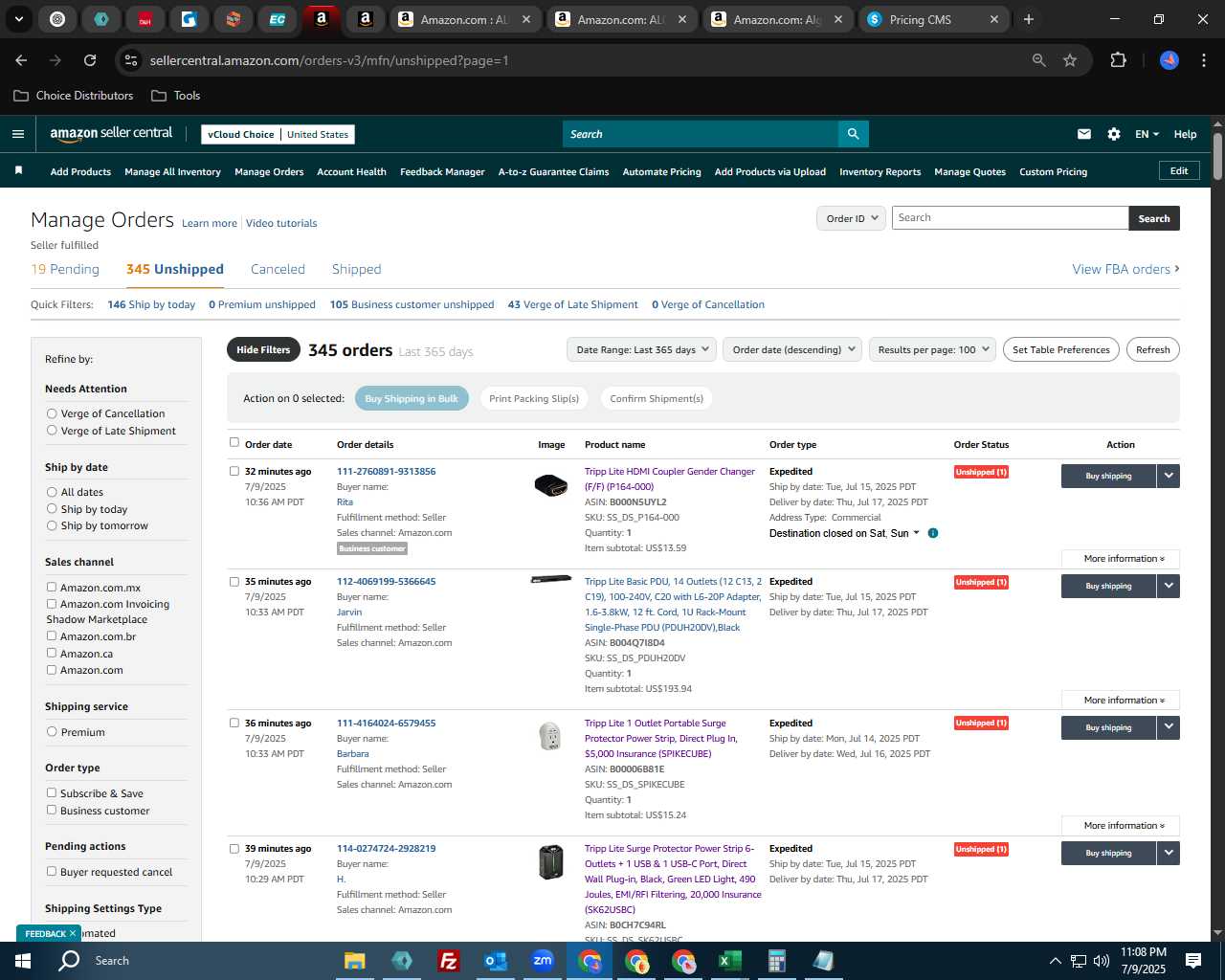Open the Seller Central hamburger menu
This screenshot has width=1225, height=980.
click(x=18, y=134)
